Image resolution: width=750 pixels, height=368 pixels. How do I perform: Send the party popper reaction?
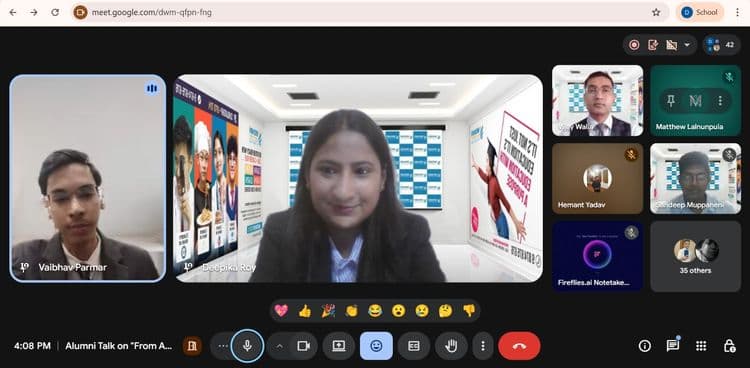[x=328, y=311]
